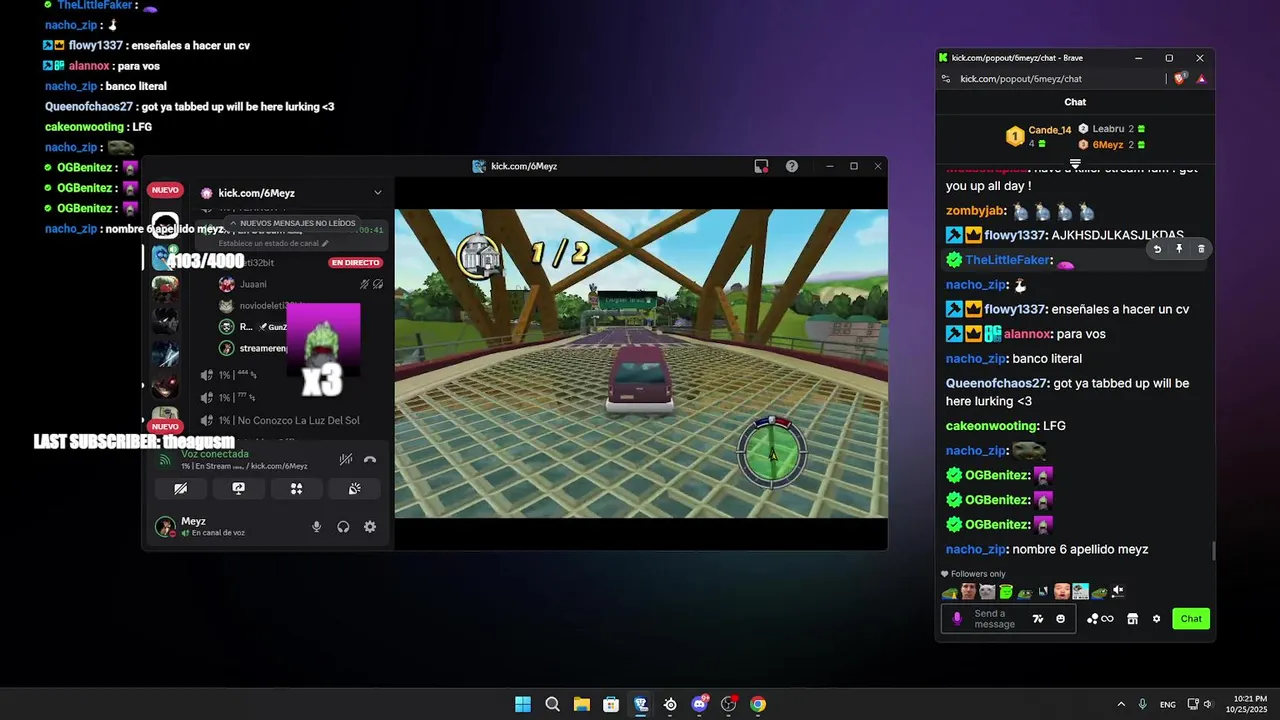Open site settings icon in Brave address bar
Viewport: 1280px width, 720px height.
click(946, 79)
